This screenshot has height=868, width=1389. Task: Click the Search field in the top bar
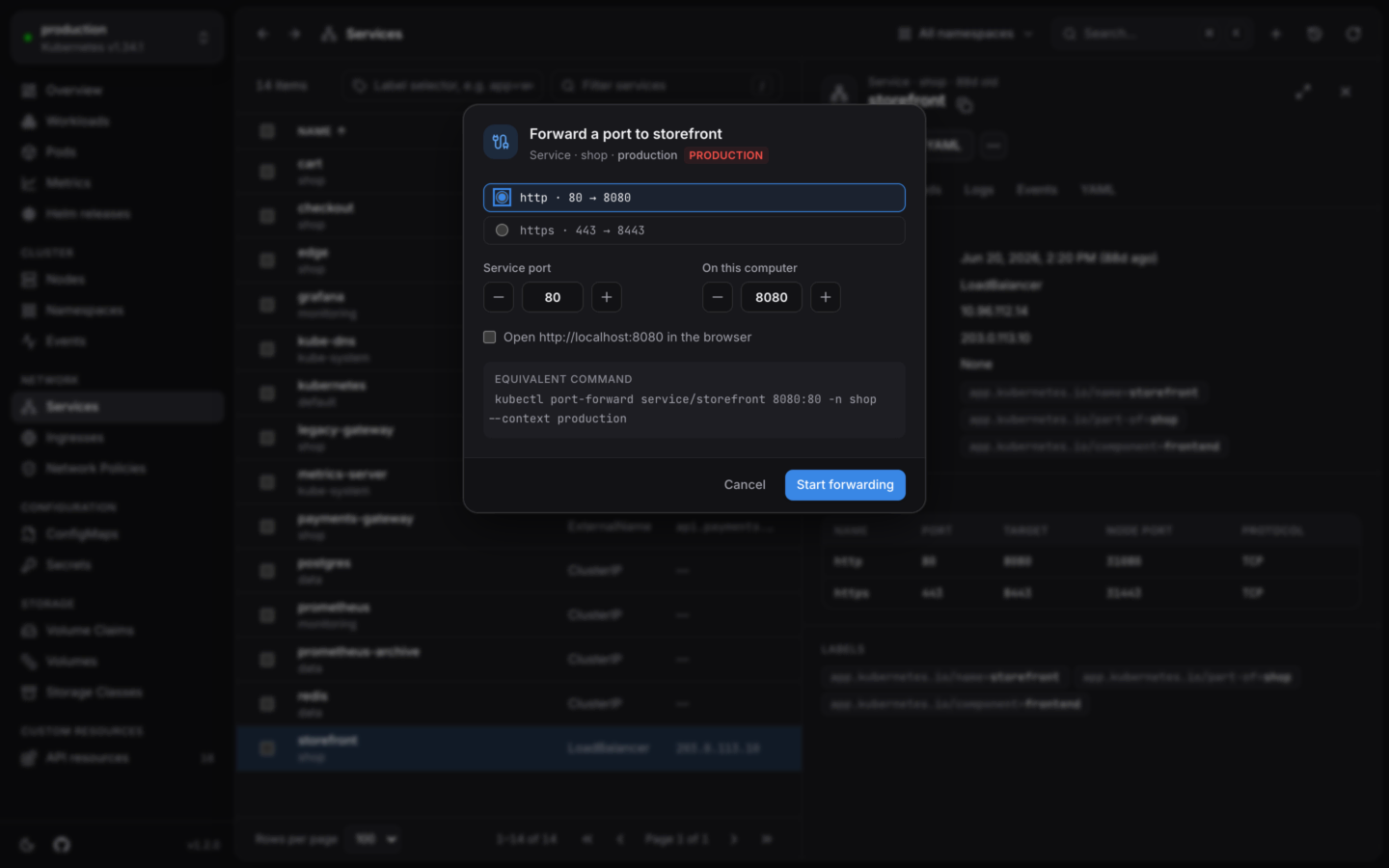tap(1152, 34)
